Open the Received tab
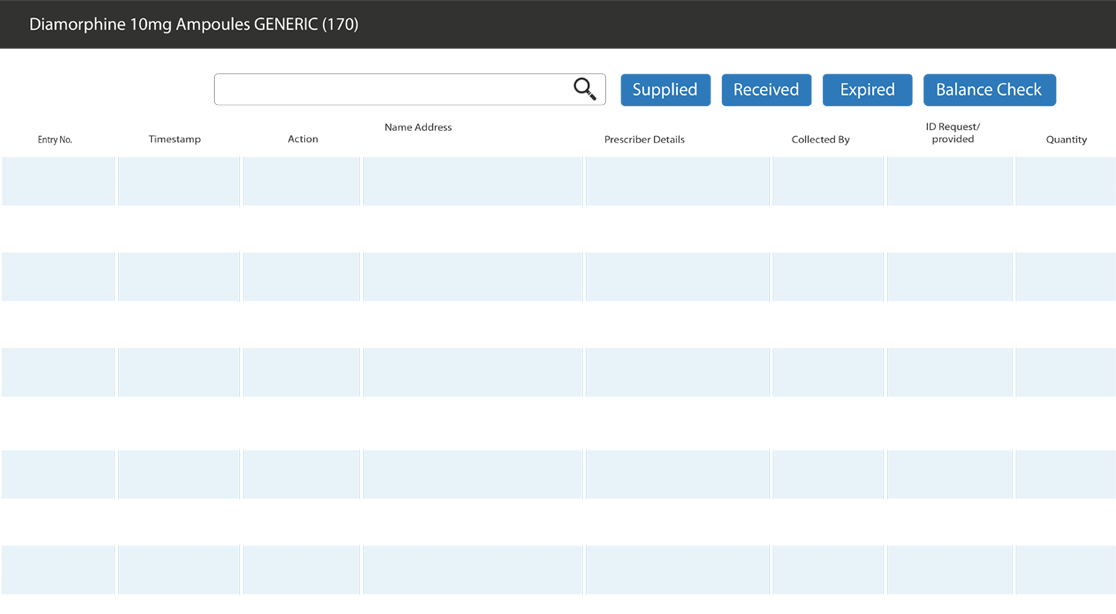Screen dimensions: 1116x614 766,90
